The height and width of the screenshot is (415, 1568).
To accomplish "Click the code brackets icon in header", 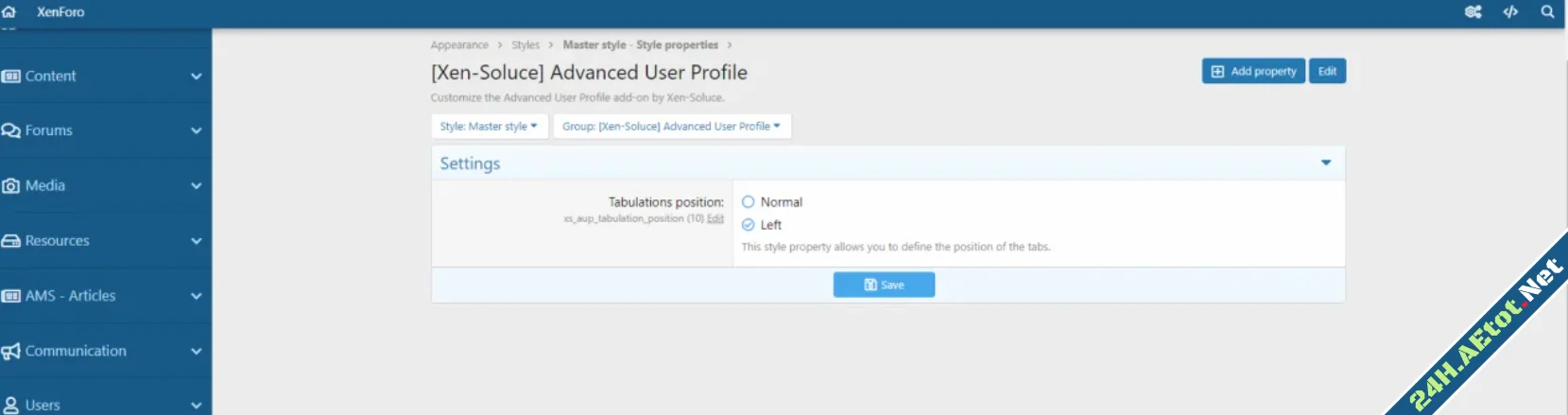I will point(1510,11).
